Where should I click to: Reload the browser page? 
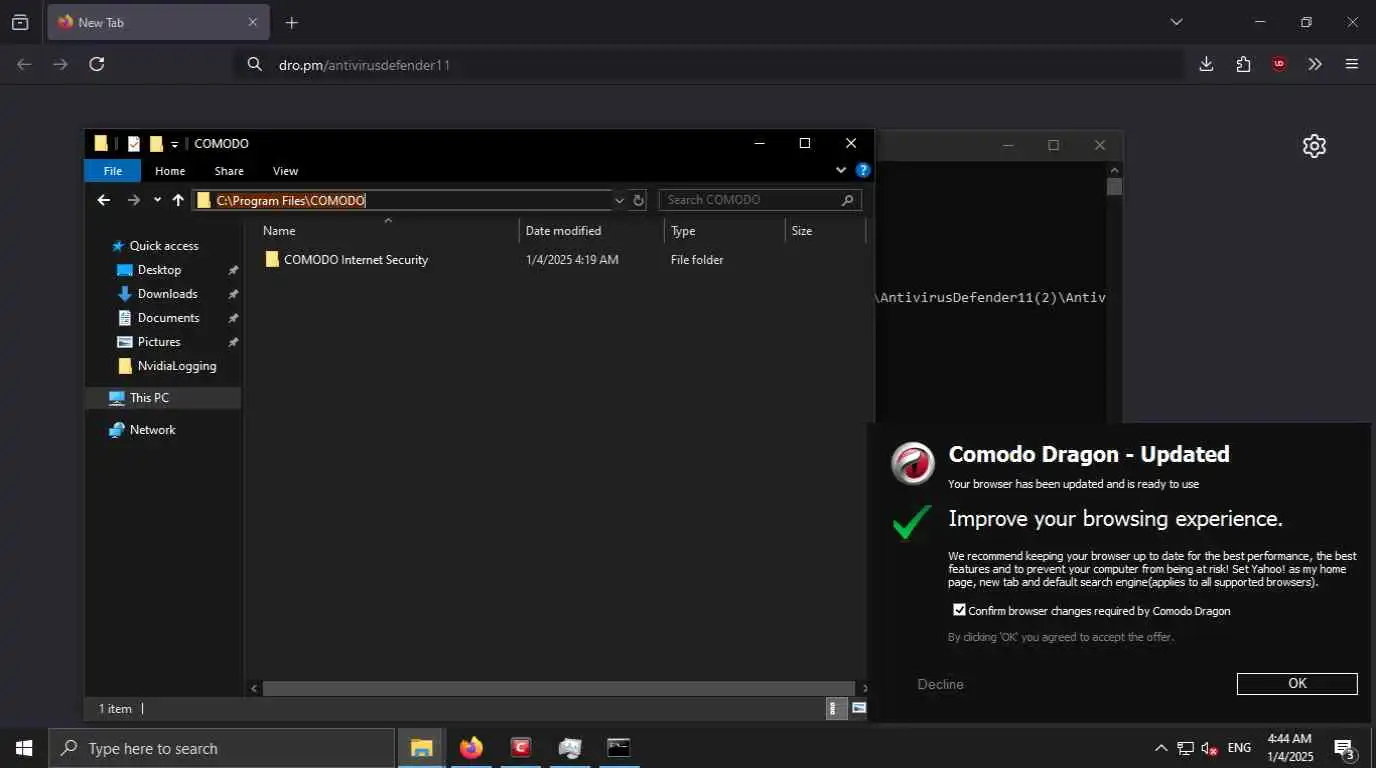97,64
